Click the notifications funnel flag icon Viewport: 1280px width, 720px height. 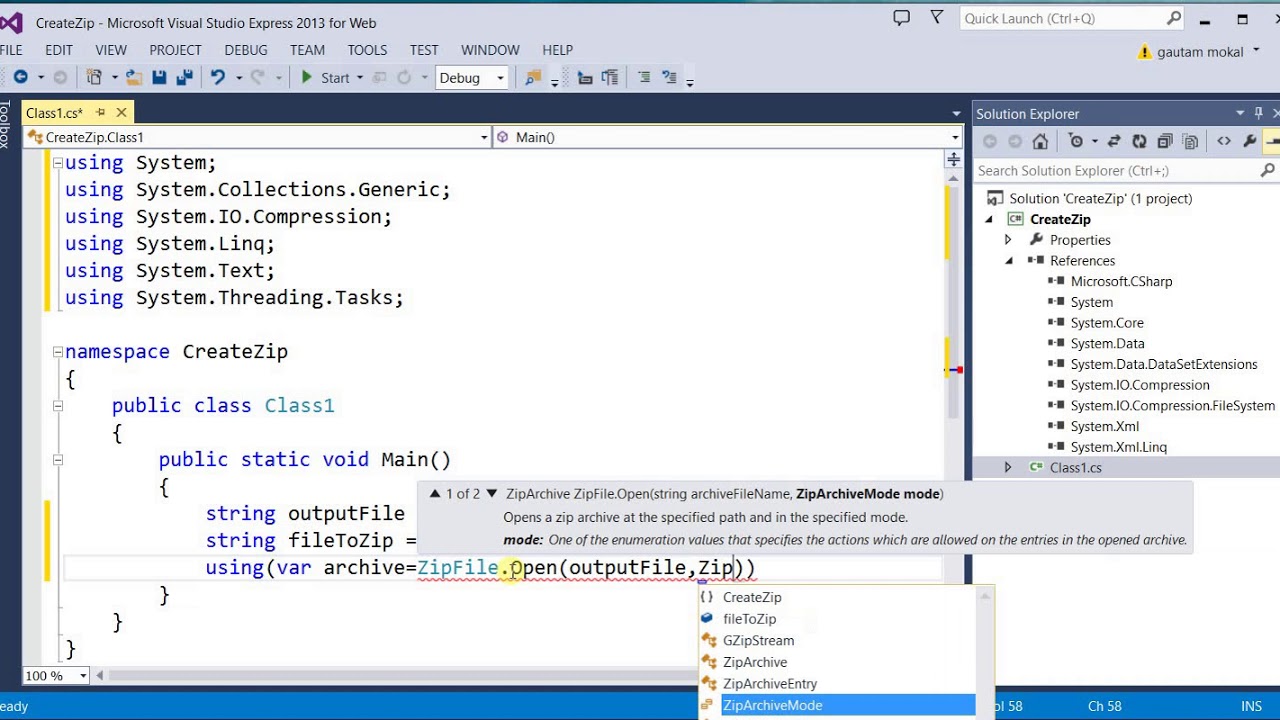click(937, 18)
